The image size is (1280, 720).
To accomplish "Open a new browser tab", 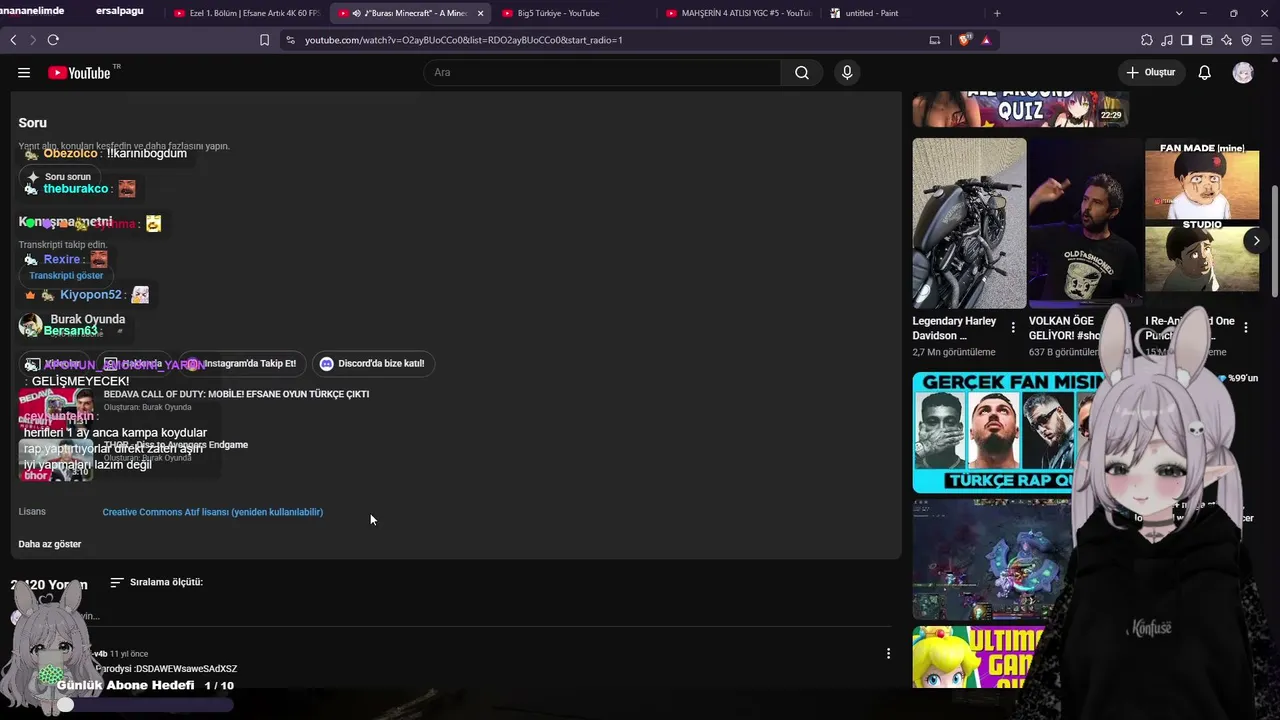I will tap(997, 13).
